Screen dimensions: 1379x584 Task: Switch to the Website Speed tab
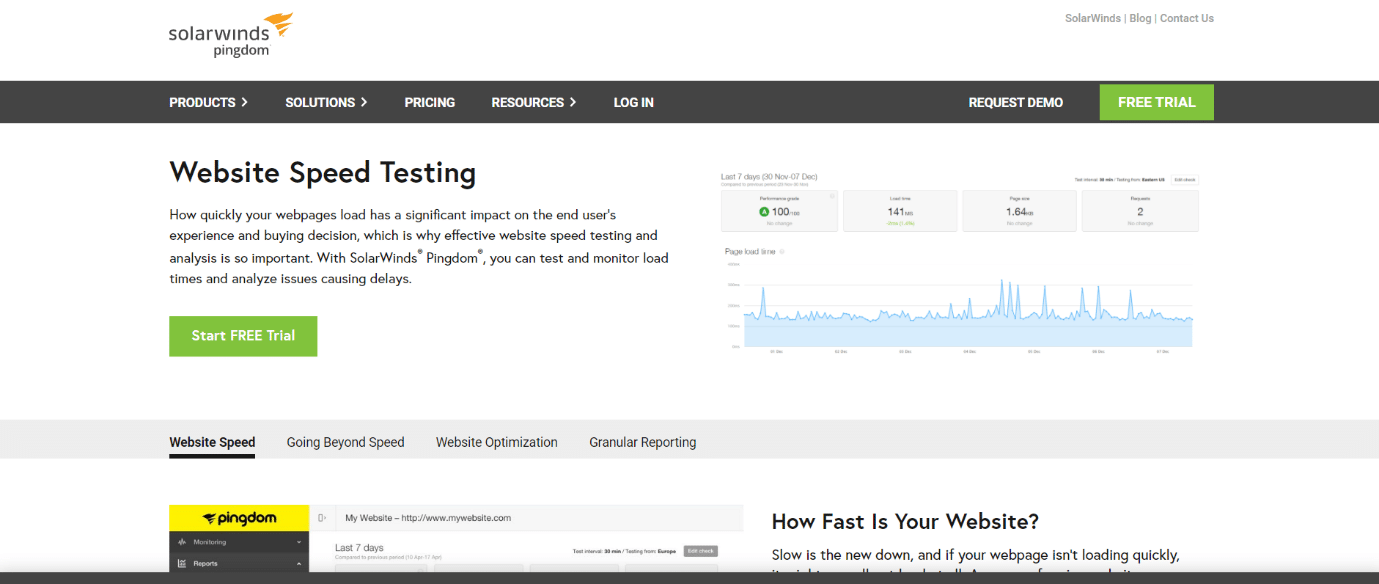point(212,442)
